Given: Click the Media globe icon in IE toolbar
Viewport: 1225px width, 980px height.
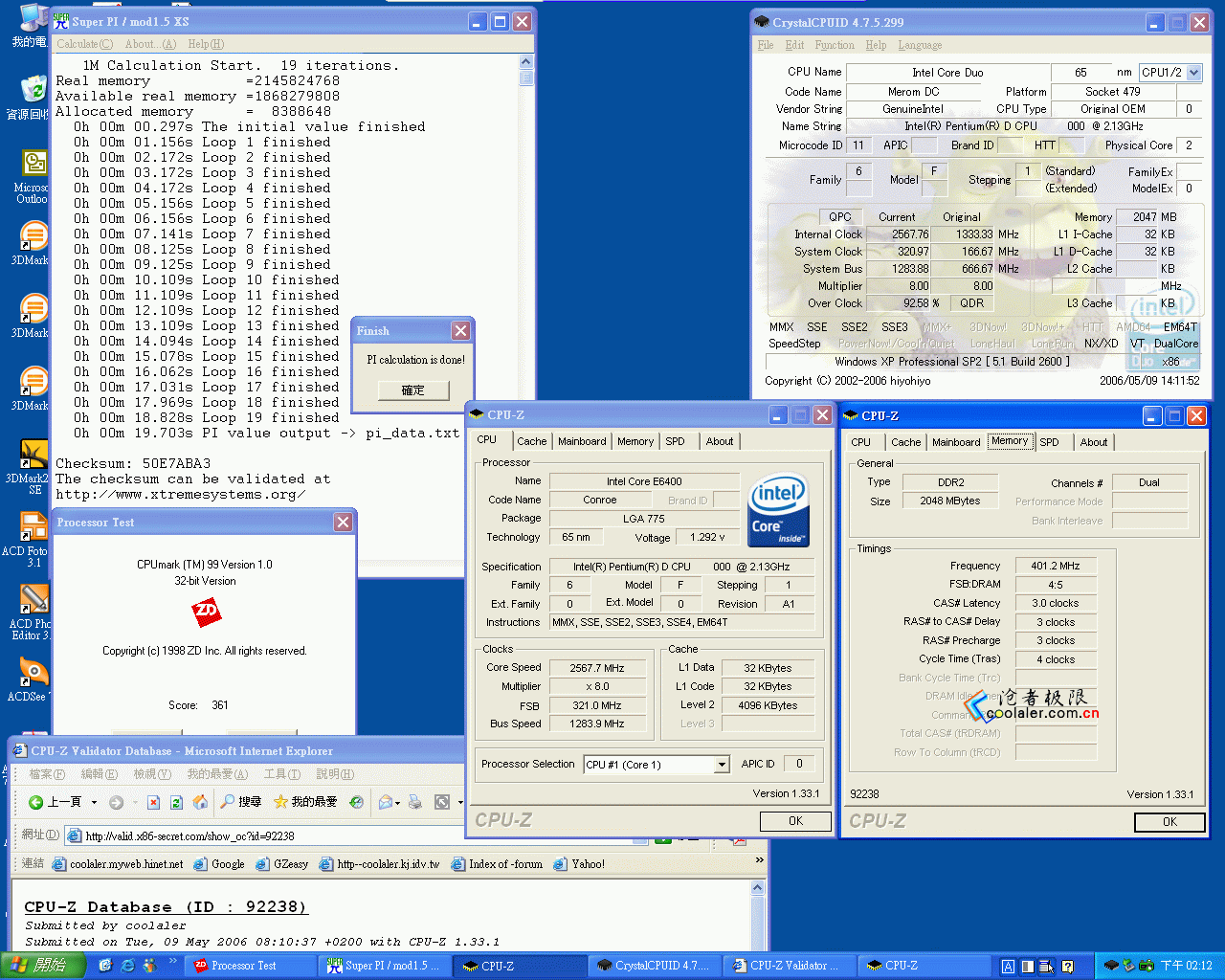Looking at the screenshot, I should [x=356, y=802].
